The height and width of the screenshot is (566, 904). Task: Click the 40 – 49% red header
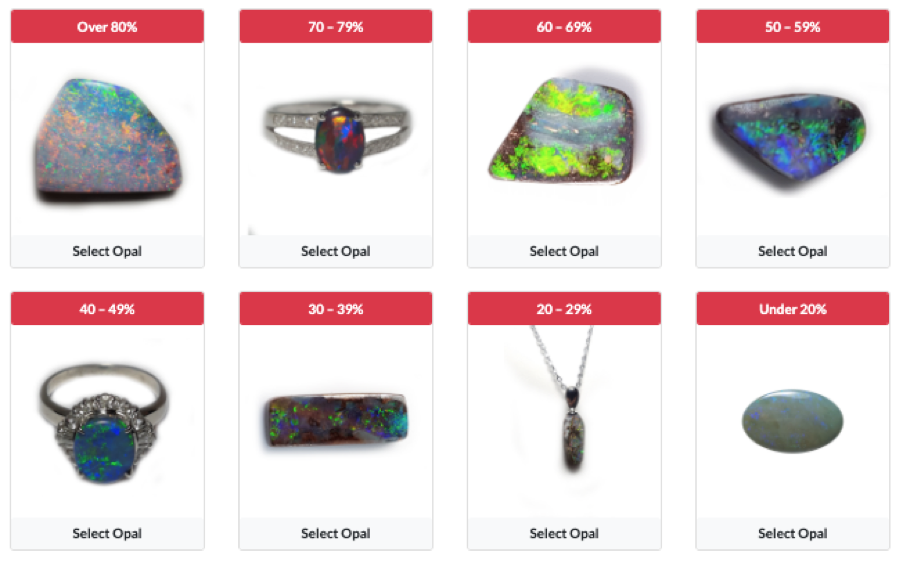[x=107, y=309]
